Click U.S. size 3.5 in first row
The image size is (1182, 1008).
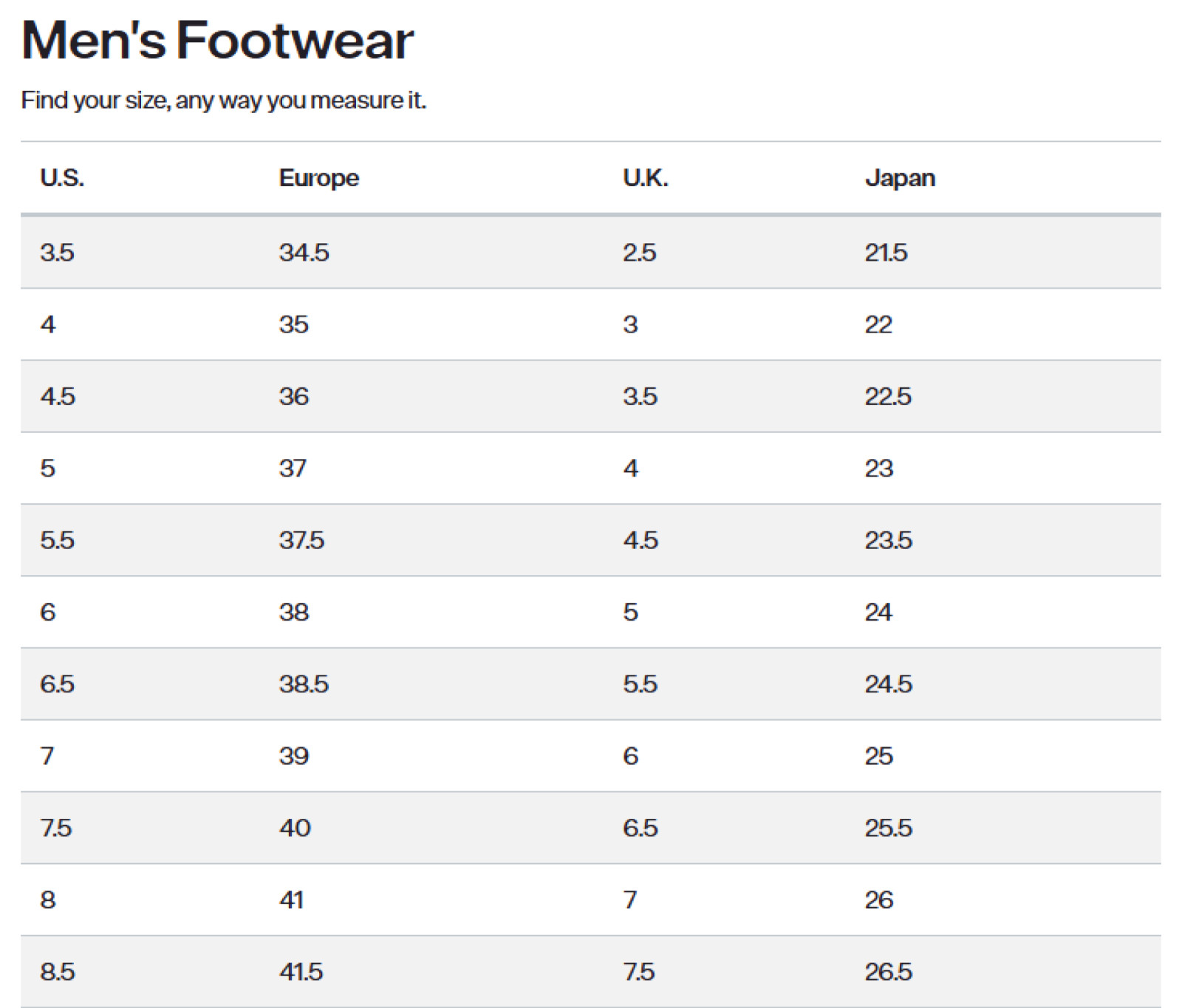[57, 253]
